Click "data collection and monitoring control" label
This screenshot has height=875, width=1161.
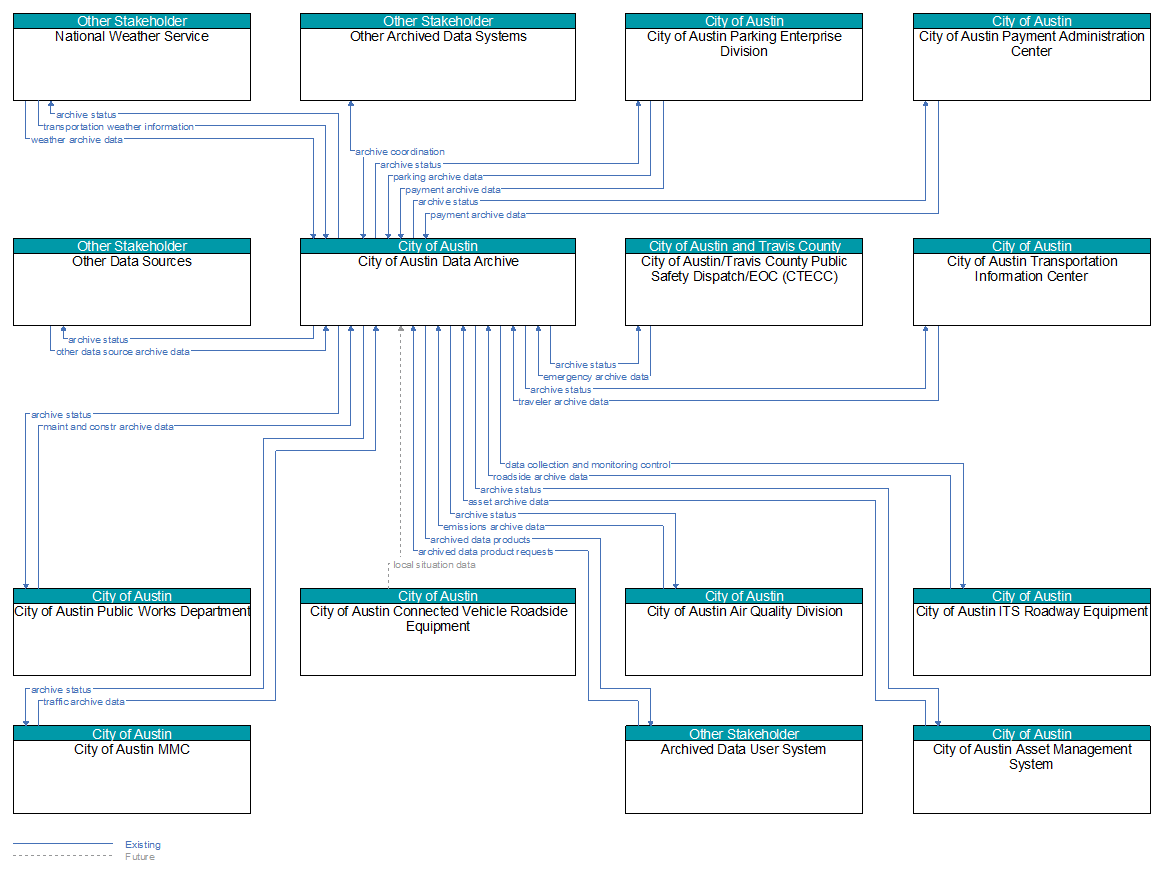coord(588,465)
